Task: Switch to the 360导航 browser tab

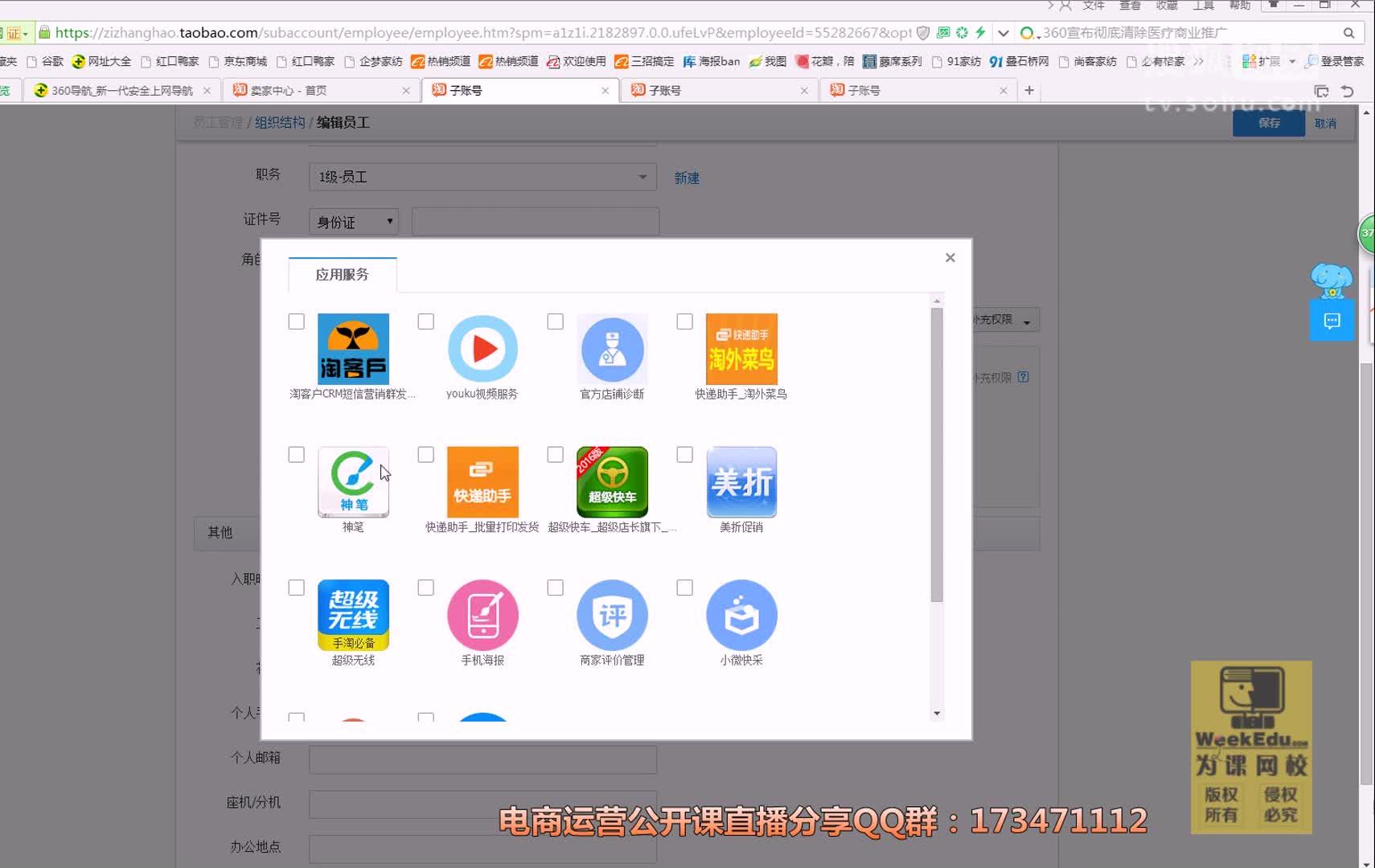Action: pos(121,90)
